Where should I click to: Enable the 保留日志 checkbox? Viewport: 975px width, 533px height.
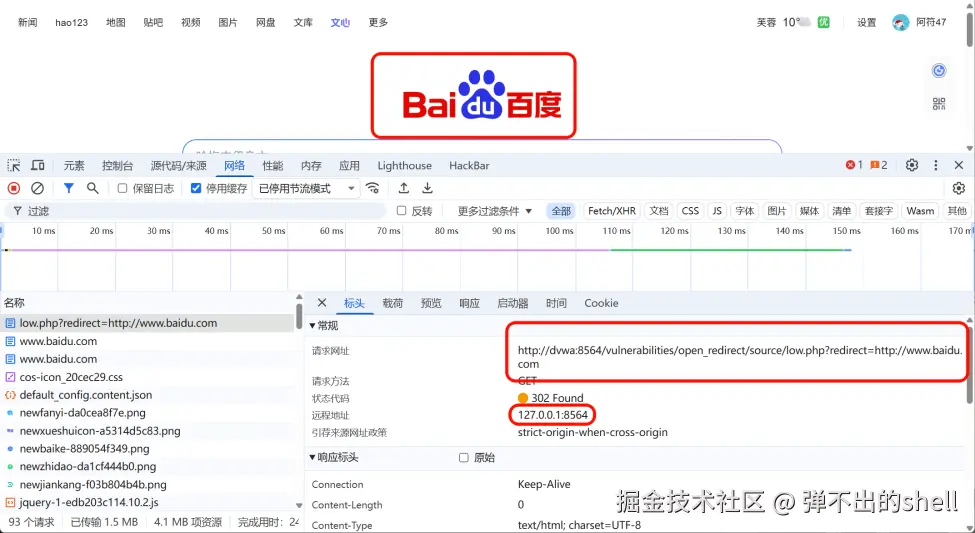point(122,188)
